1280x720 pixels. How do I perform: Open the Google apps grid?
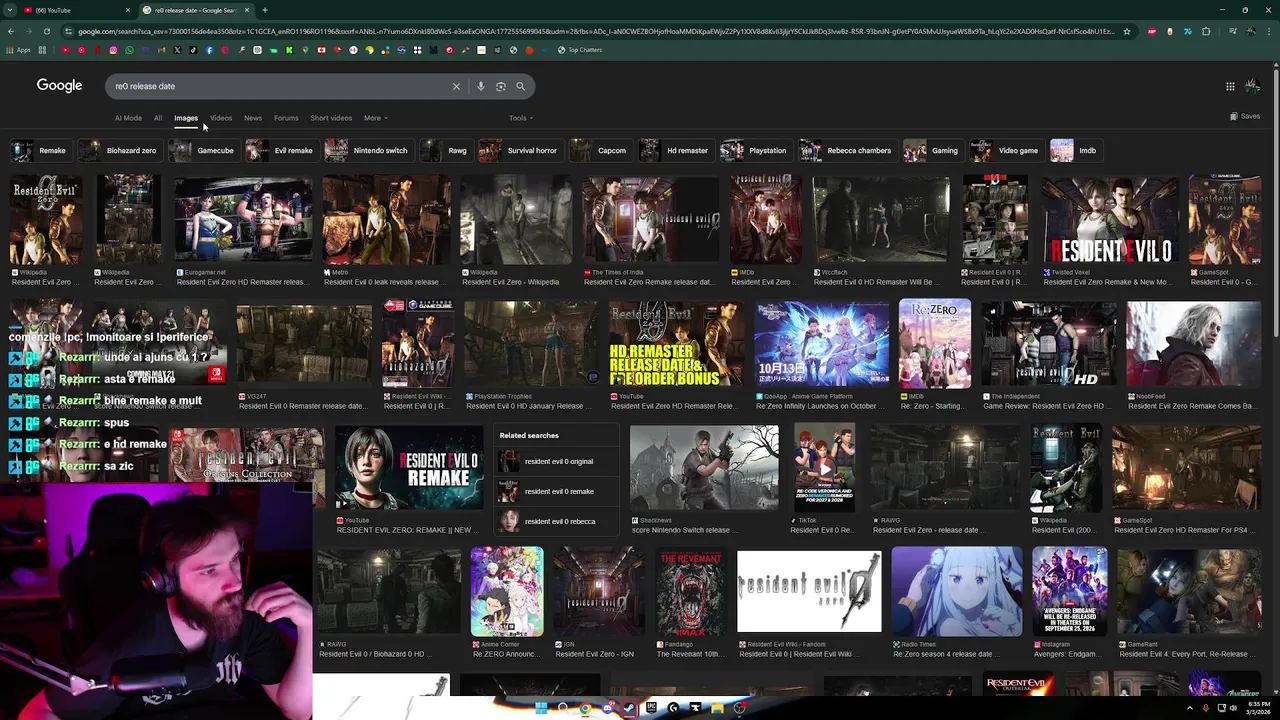(1230, 86)
